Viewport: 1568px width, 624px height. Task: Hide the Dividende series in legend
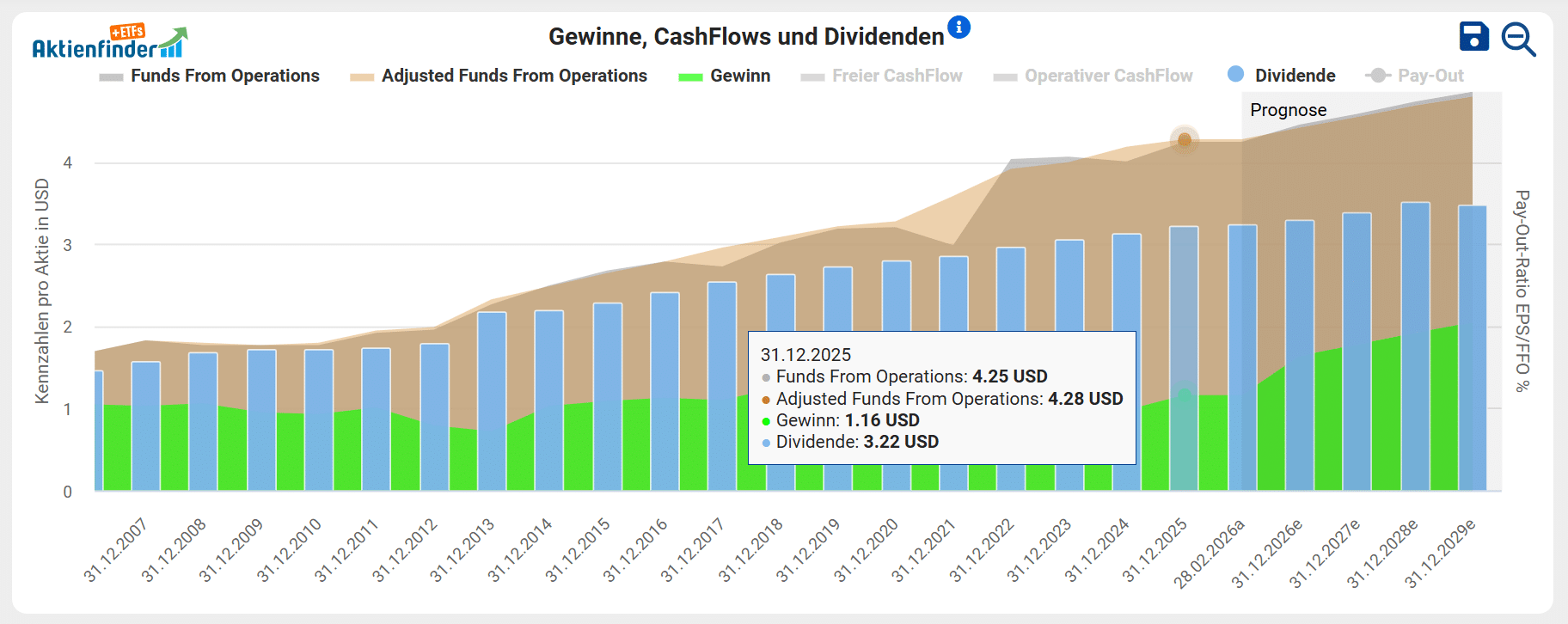1295,76
